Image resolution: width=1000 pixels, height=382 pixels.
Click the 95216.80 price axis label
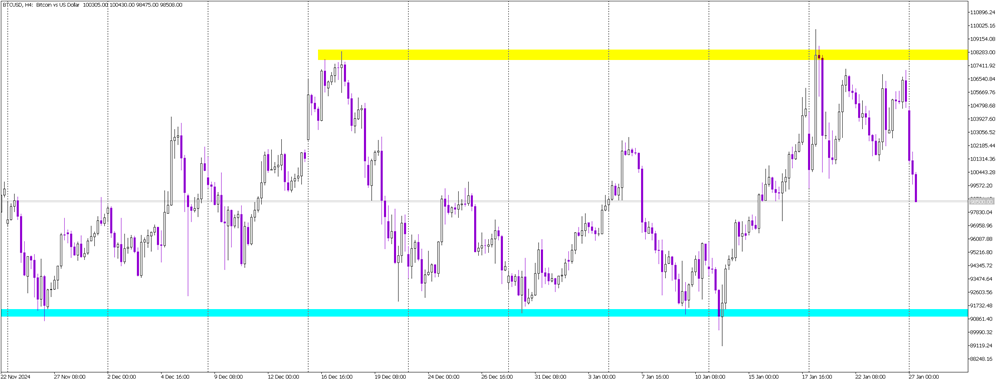pos(981,252)
